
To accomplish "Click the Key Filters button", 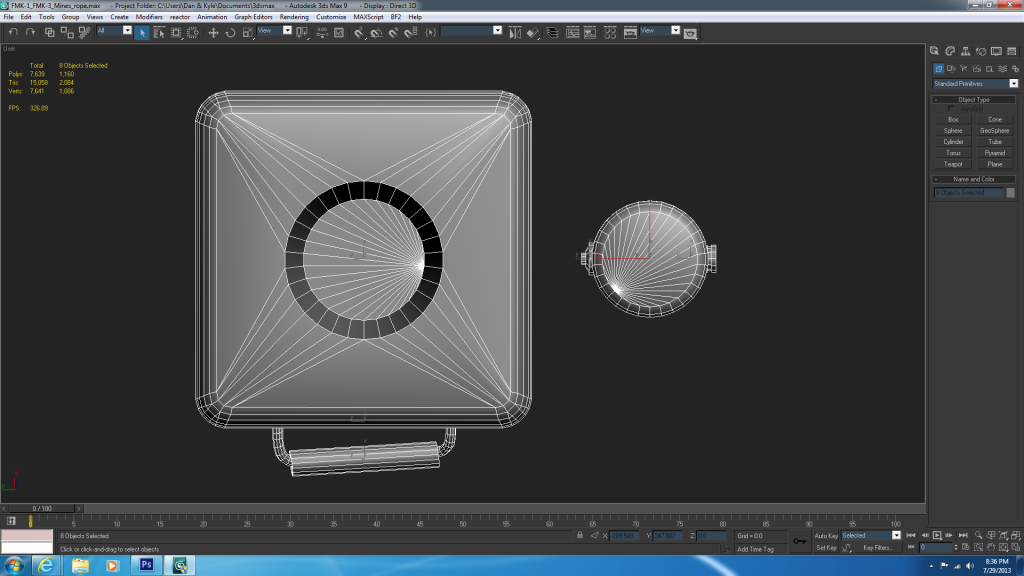I will pyautogui.click(x=877, y=548).
